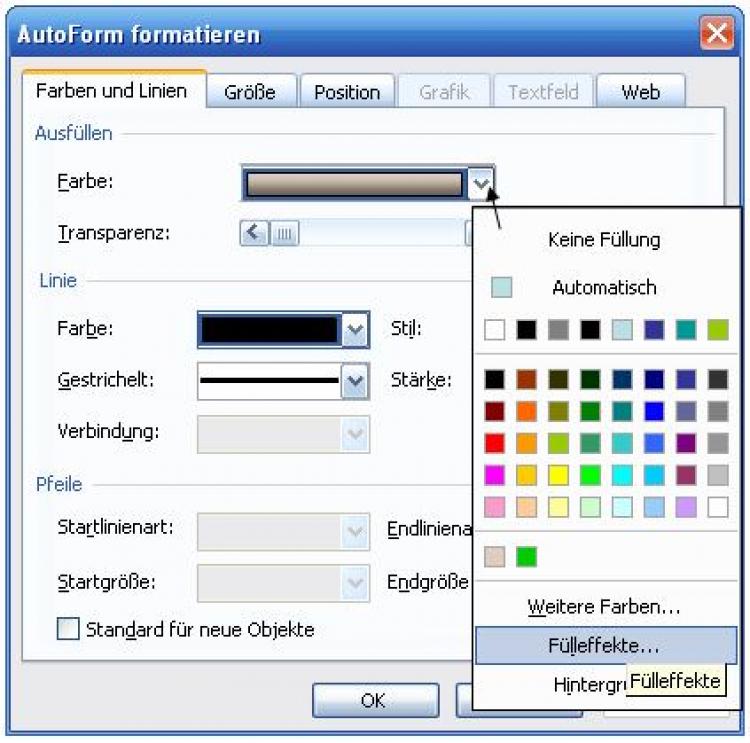Viewport: 750px width, 743px height.
Task: Select Fülleffekte menu entry
Action: coord(604,646)
